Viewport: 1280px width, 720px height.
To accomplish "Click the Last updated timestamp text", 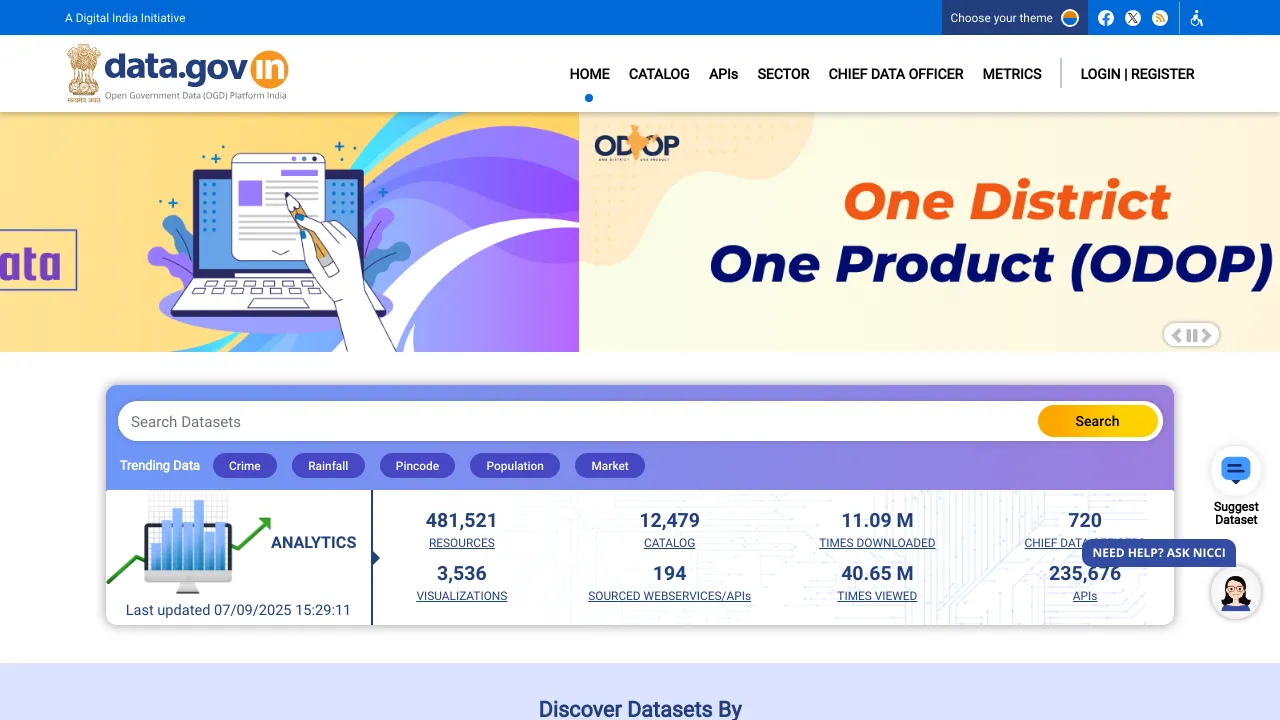I will click(238, 610).
